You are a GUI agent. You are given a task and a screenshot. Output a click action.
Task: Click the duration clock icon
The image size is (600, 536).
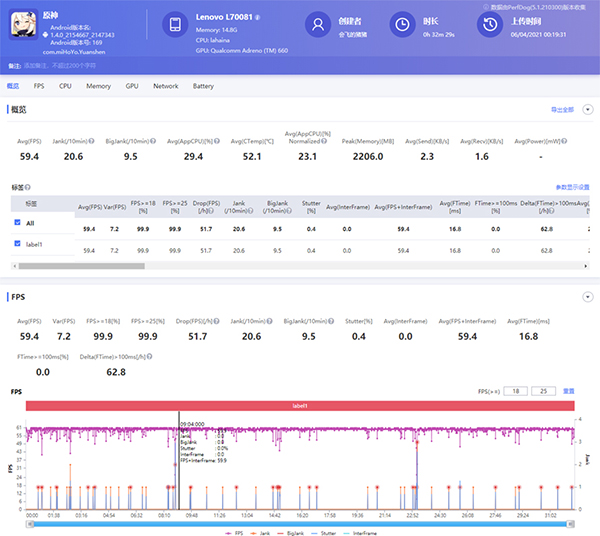click(x=400, y=26)
